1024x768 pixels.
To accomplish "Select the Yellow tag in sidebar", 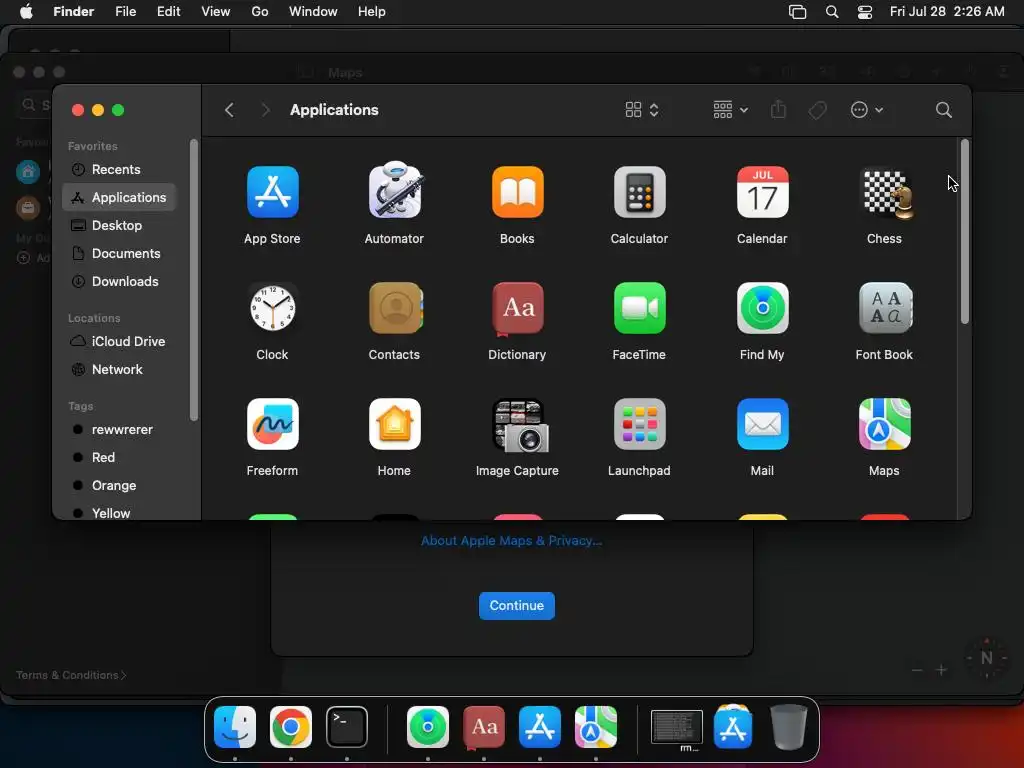I will click(119, 513).
